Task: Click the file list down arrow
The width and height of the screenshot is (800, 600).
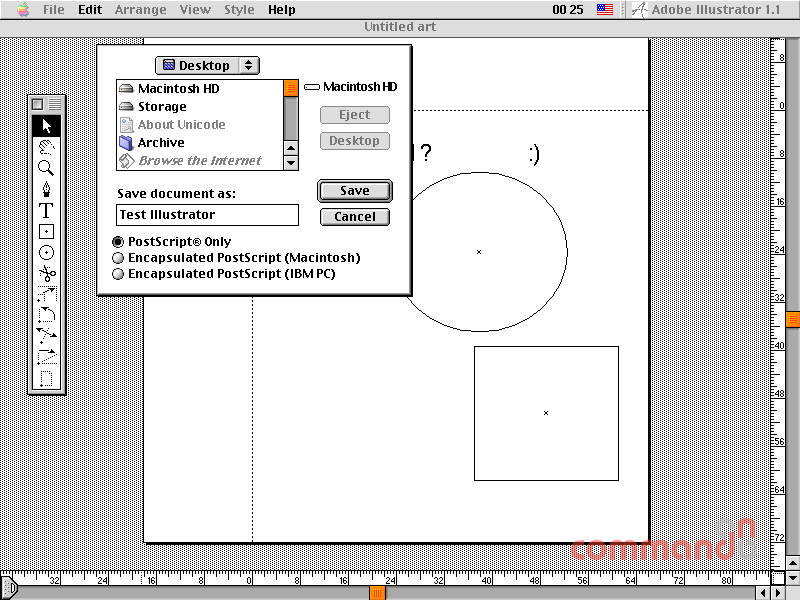Action: [x=291, y=163]
